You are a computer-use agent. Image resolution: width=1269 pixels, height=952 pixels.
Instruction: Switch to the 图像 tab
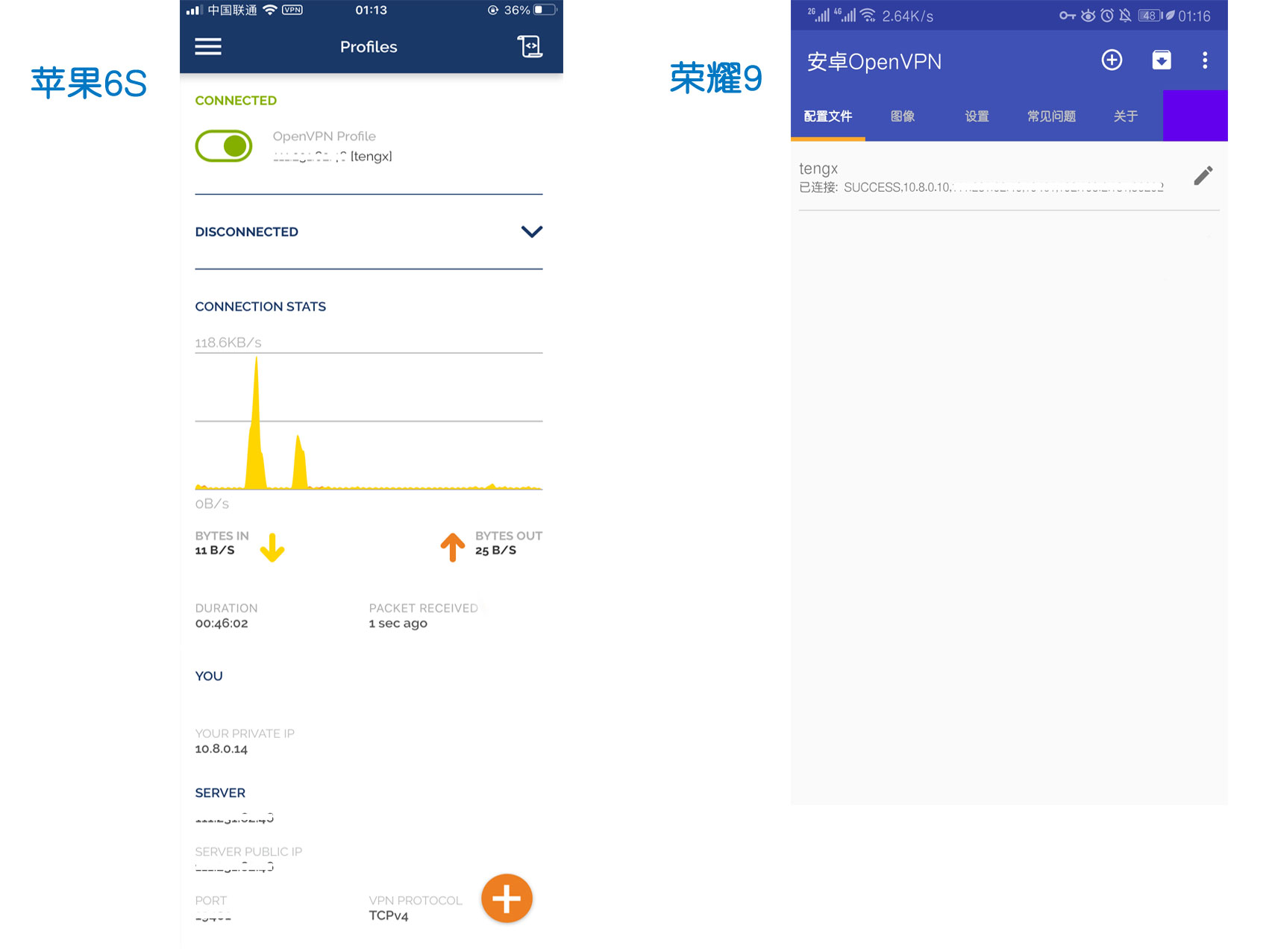point(903,116)
